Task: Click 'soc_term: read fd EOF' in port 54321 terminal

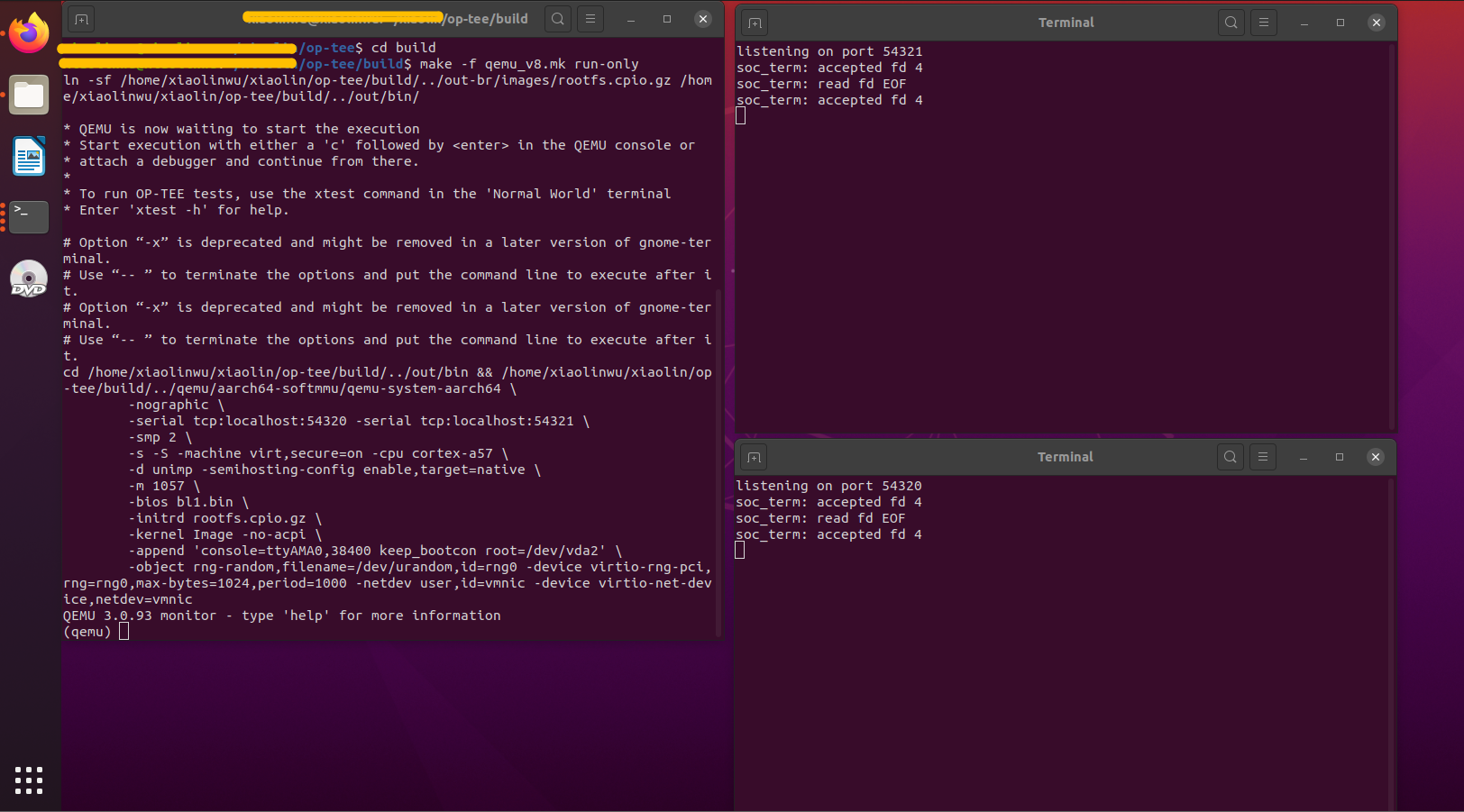Action: (821, 84)
